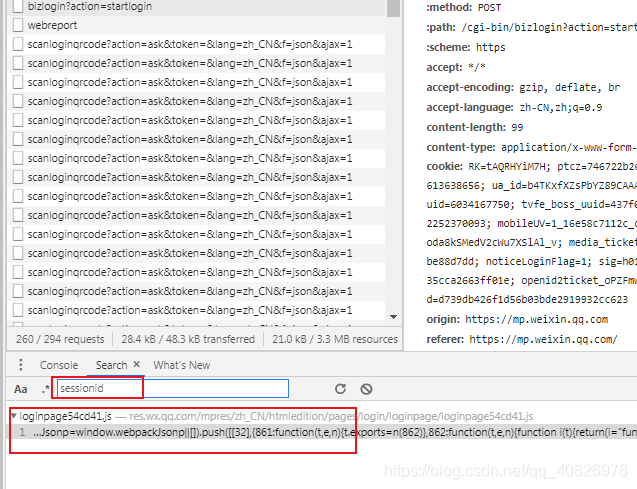Screen dimensions: 637x489
Task: Open the What's New tab
Action: (182, 365)
